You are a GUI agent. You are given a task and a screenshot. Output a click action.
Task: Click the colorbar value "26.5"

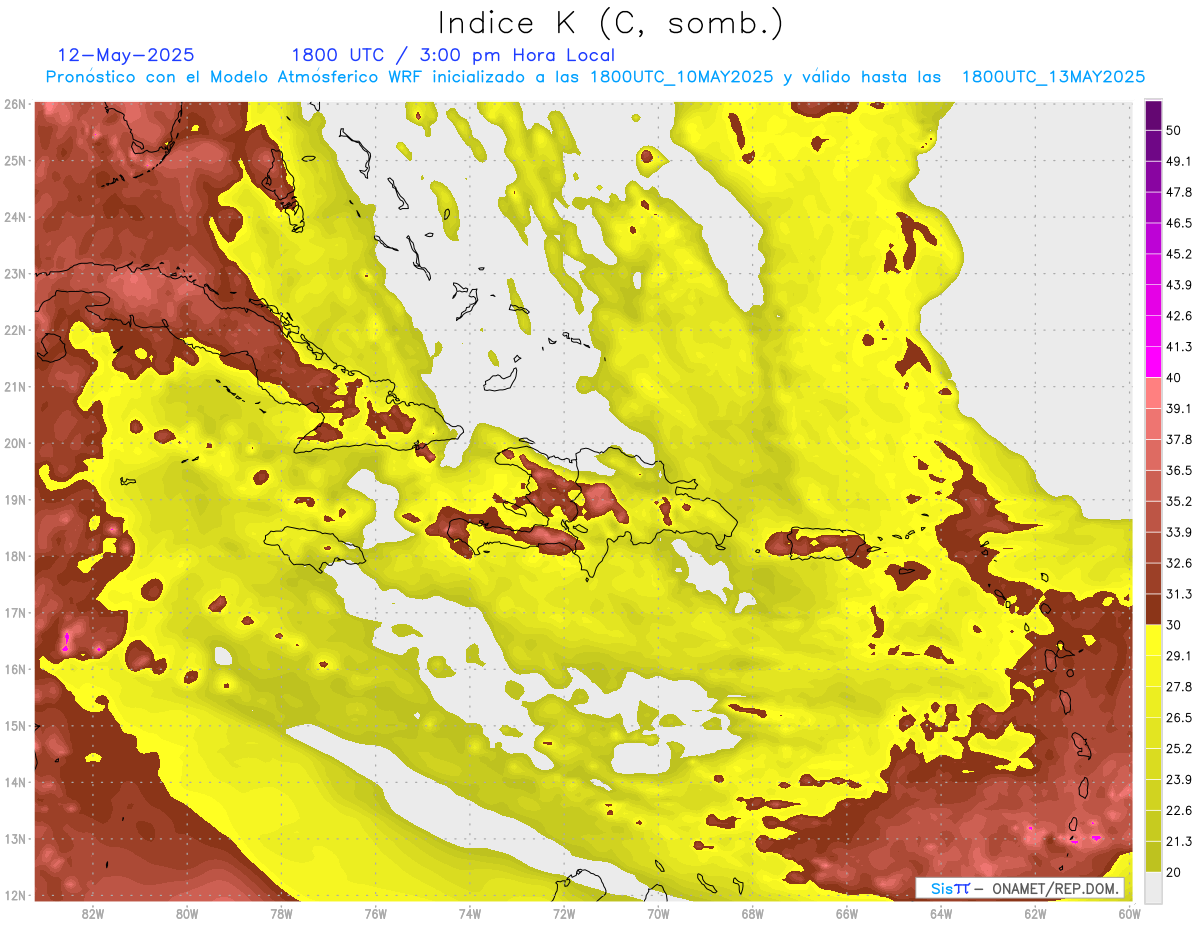coord(1180,718)
